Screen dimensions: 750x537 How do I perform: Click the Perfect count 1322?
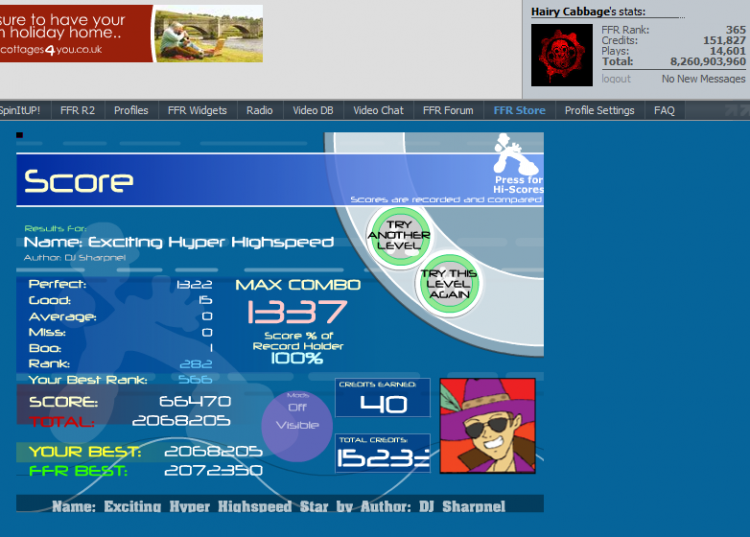pyautogui.click(x=194, y=285)
